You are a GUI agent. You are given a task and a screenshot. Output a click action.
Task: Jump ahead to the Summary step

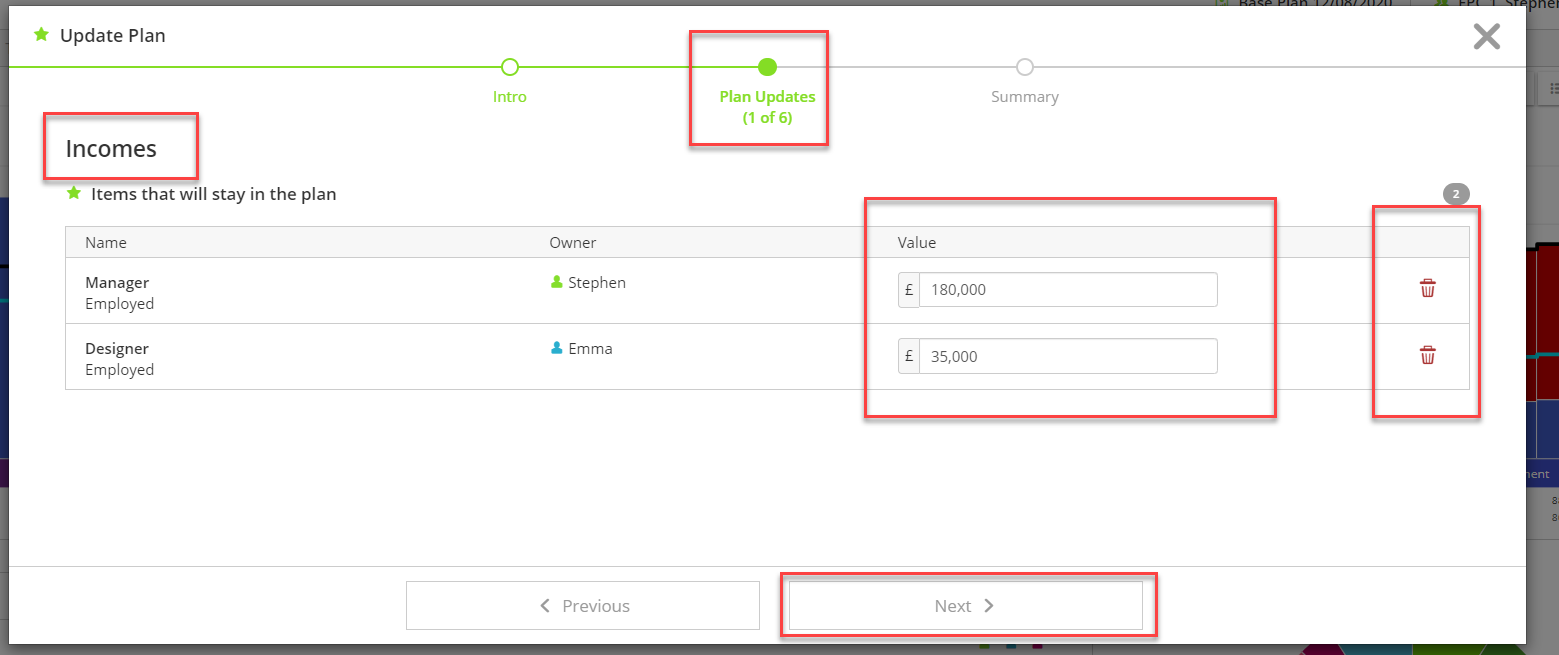pos(1024,67)
